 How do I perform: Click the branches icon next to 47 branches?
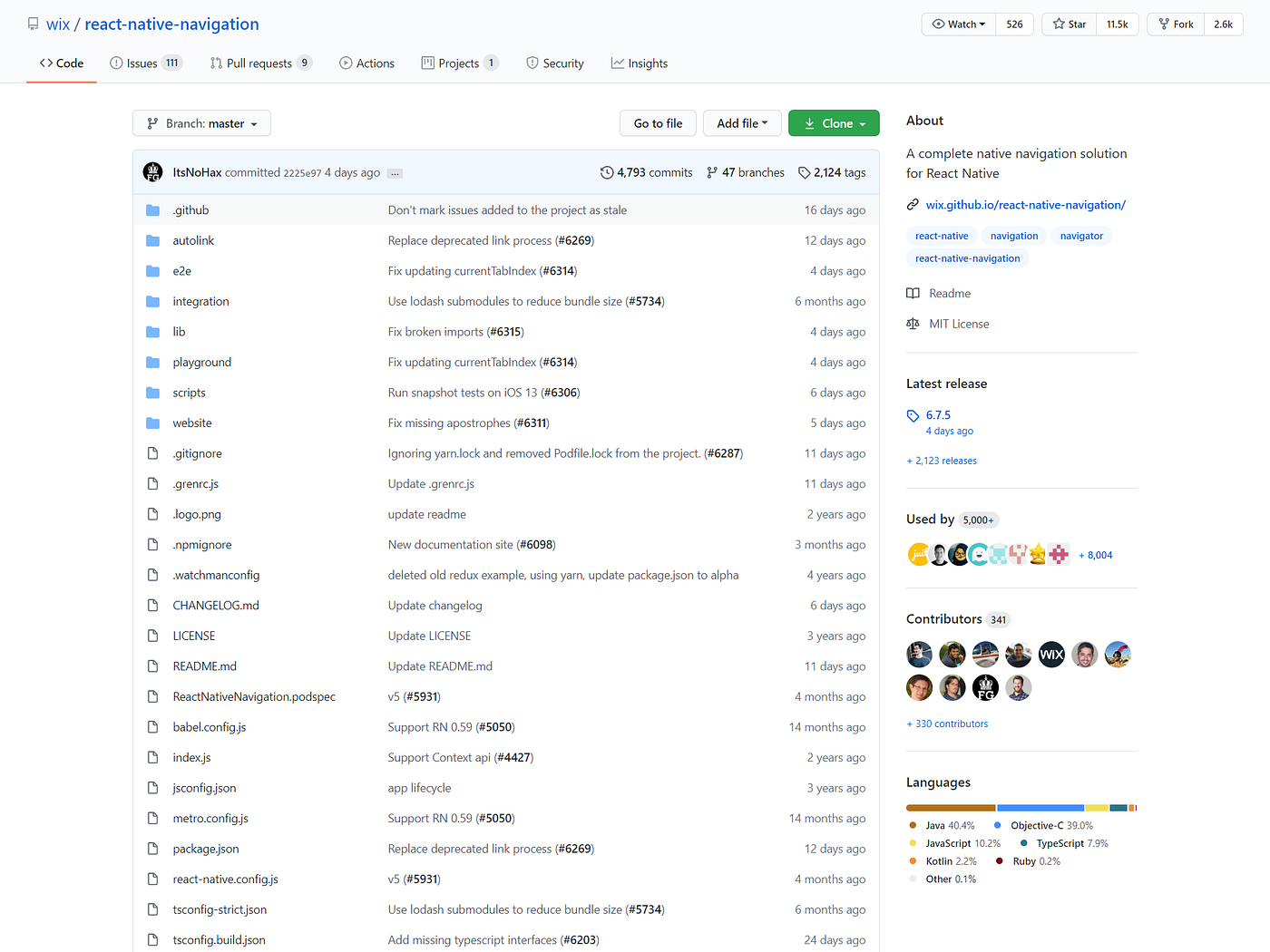[713, 172]
